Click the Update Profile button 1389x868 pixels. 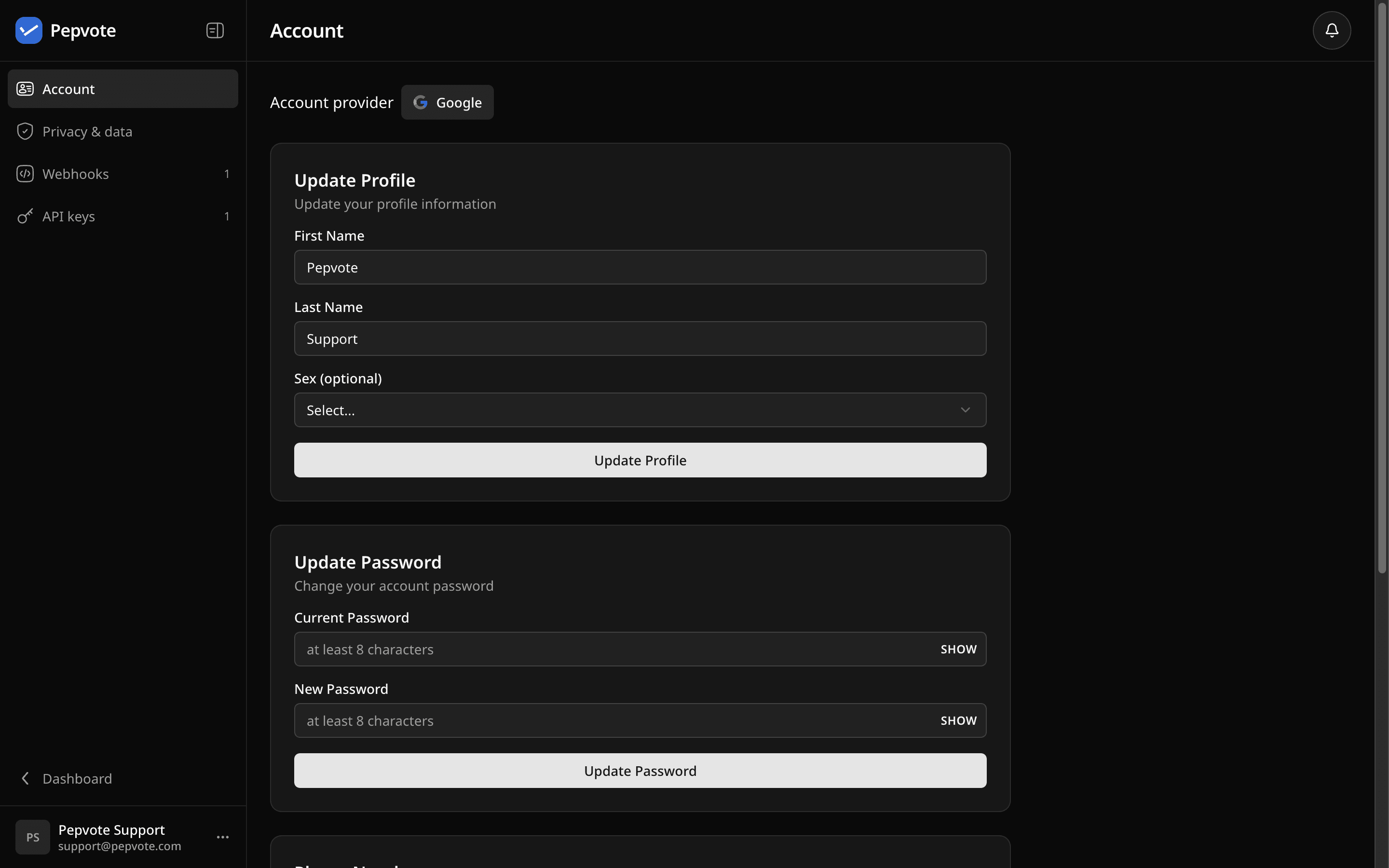click(640, 460)
